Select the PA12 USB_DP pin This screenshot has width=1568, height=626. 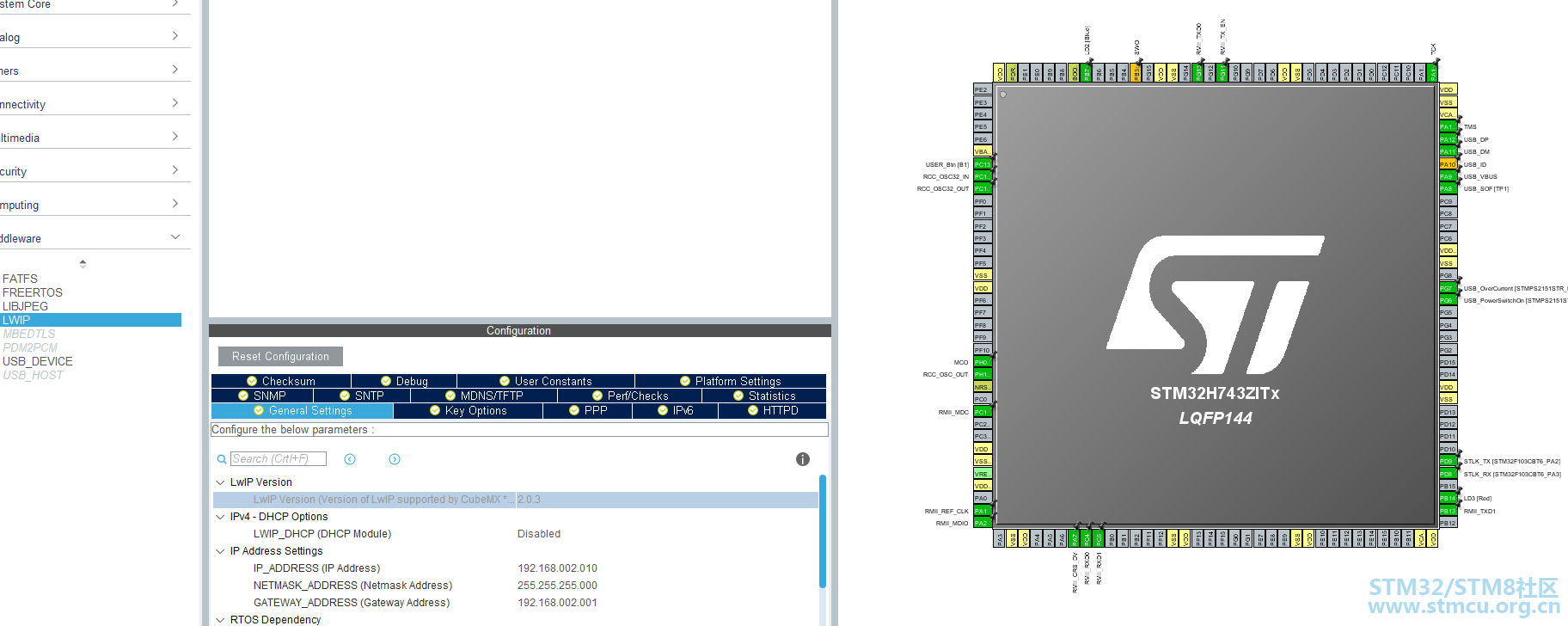[1449, 139]
